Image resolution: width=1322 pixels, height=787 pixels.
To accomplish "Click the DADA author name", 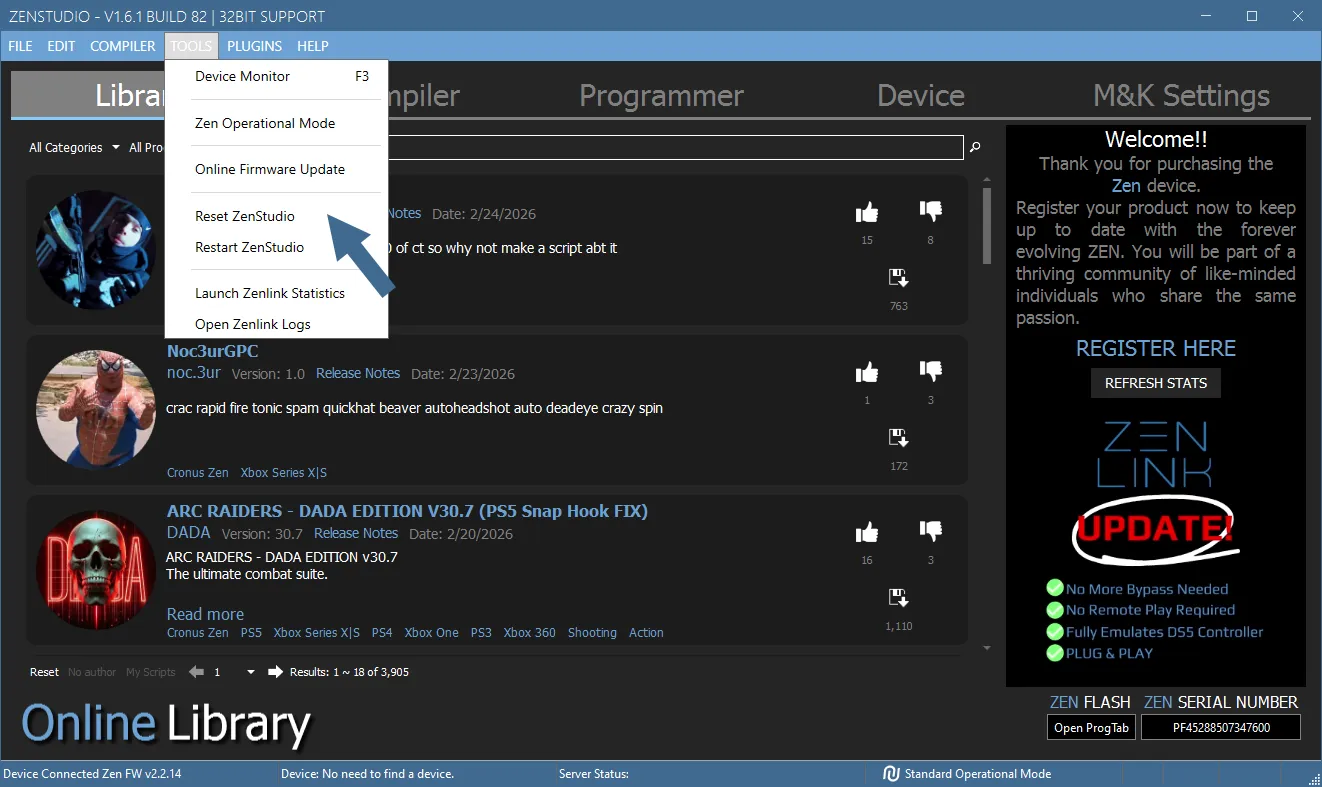I will [188, 533].
